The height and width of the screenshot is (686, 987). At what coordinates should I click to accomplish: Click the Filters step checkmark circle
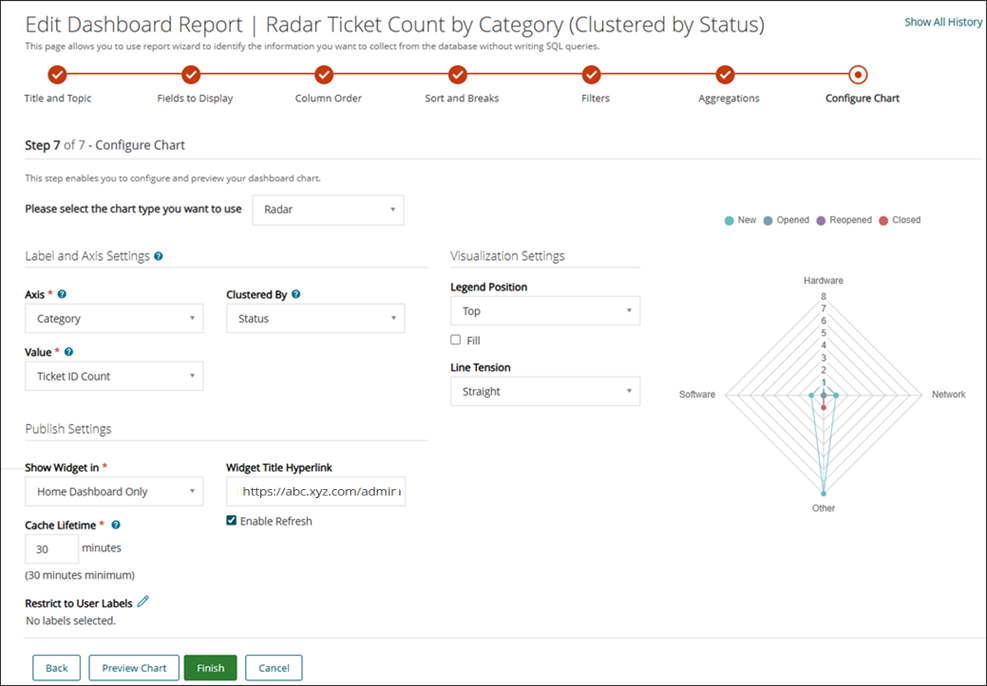tap(591, 75)
